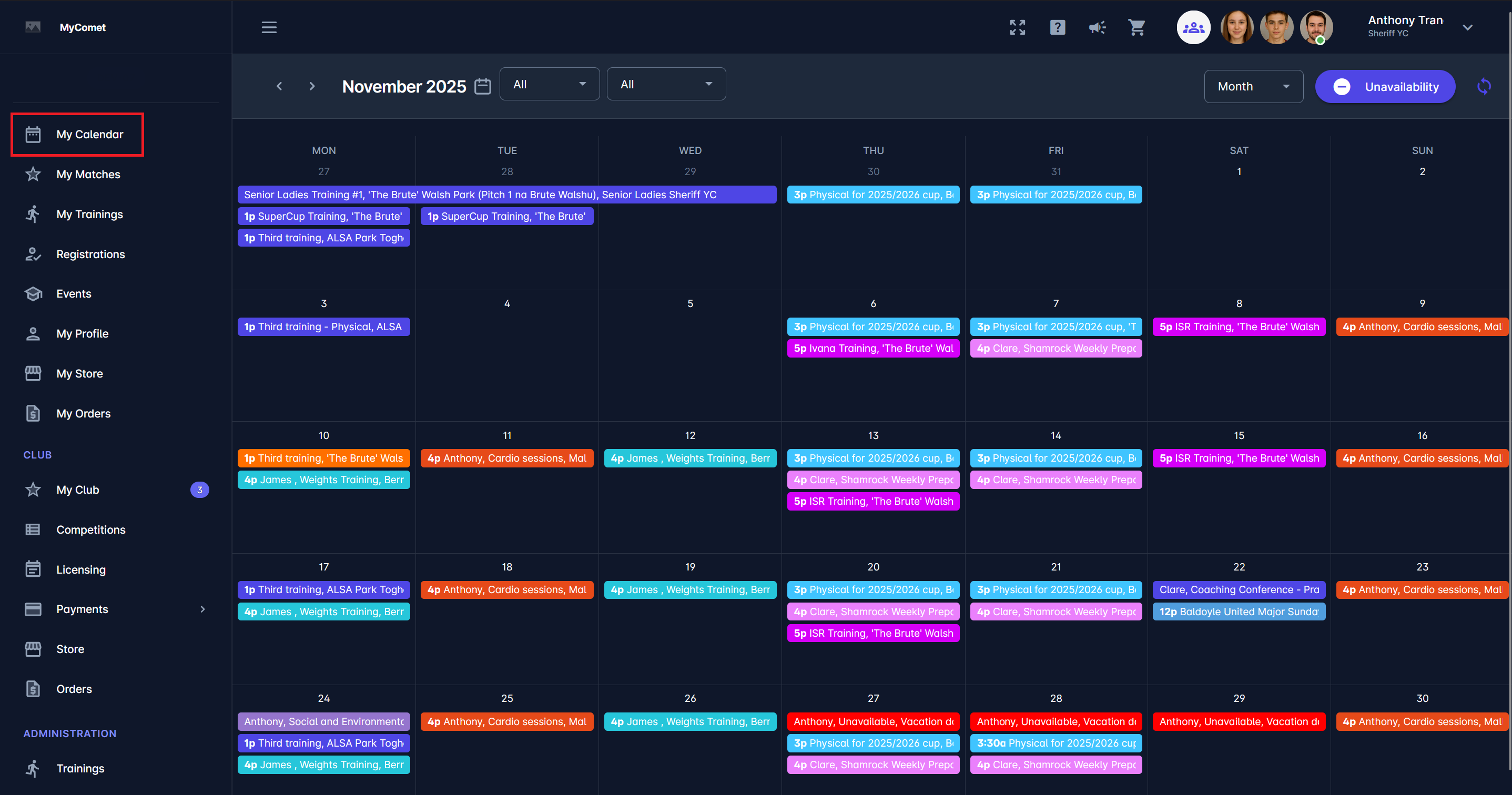The image size is (1512, 795).
Task: Open the date picker calendar icon
Action: 482,86
